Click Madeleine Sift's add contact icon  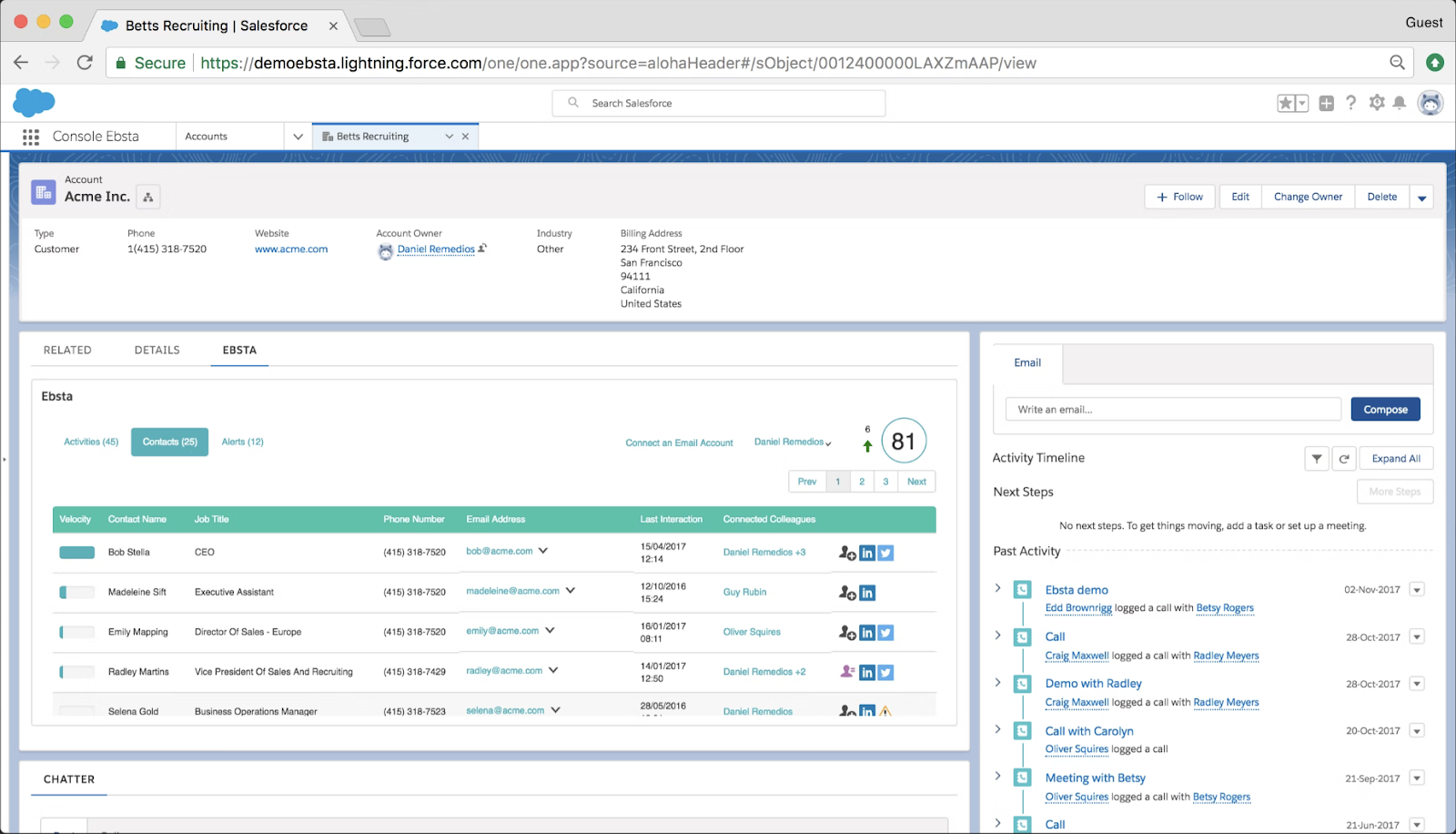click(x=847, y=593)
